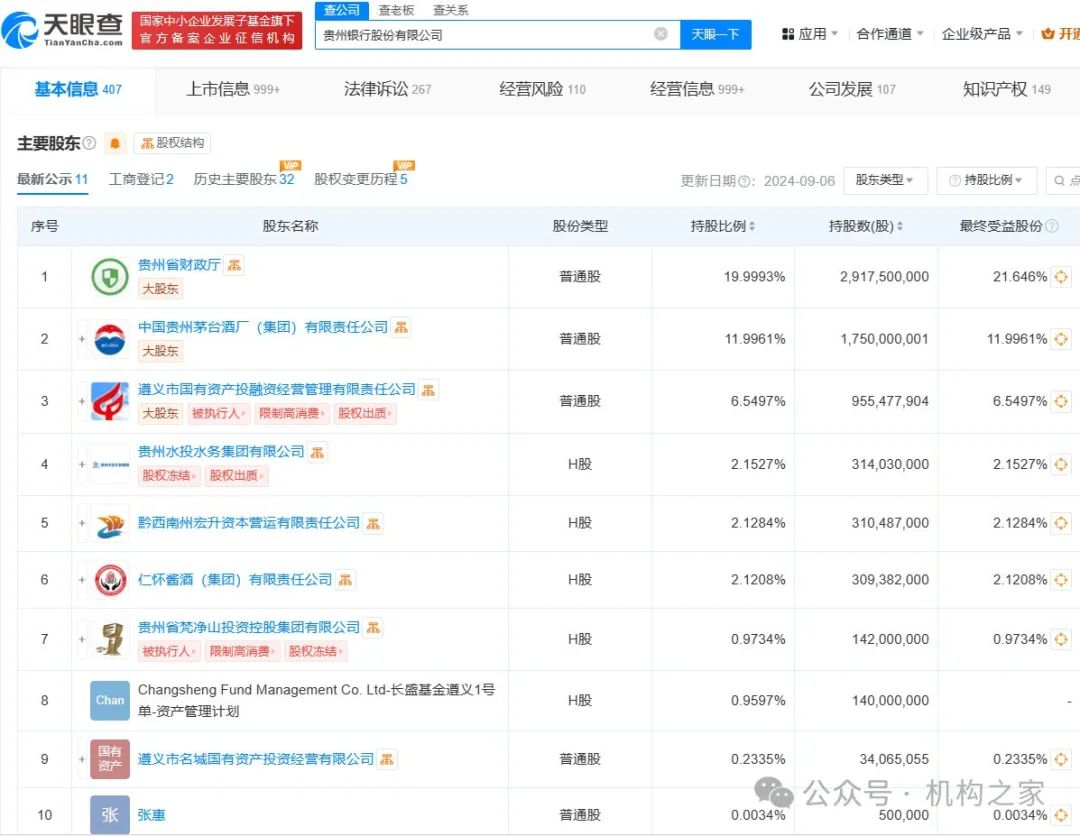Click the beneficial share icon in 遵义市名城 row

coord(1061,759)
